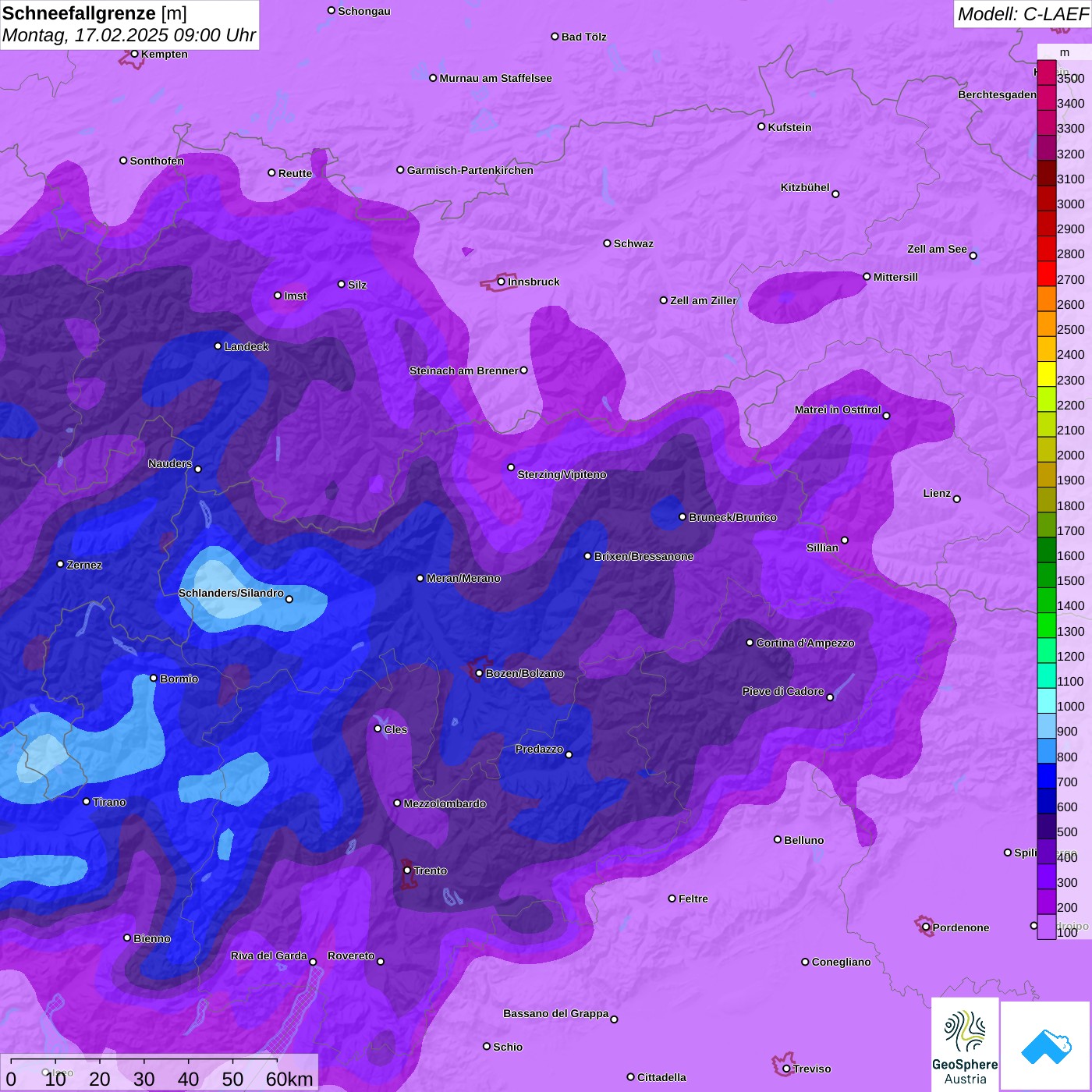The height and width of the screenshot is (1092, 1092).
Task: Click the Kempten city marker
Action: (x=134, y=54)
